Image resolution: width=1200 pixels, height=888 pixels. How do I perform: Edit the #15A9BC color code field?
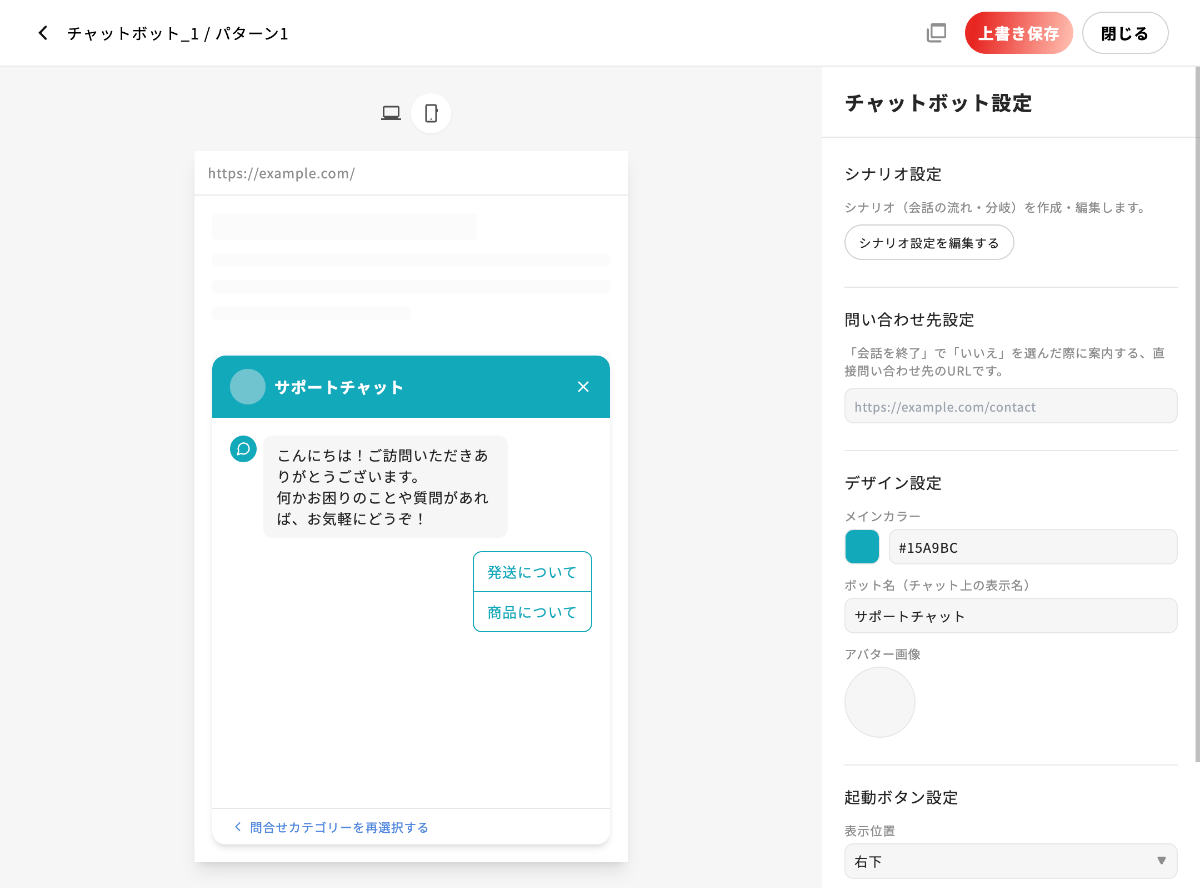(1033, 547)
